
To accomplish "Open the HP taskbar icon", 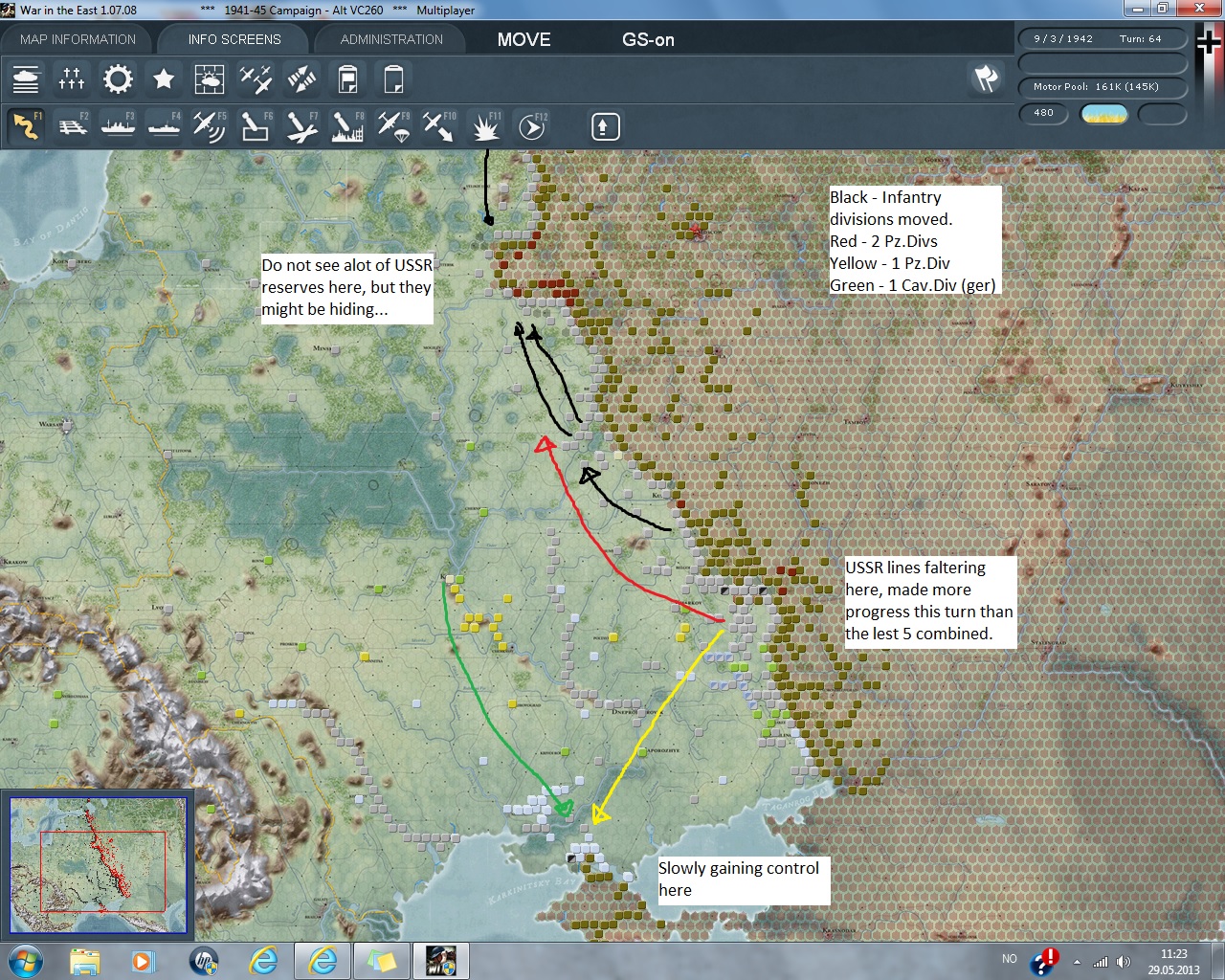I will 203,960.
